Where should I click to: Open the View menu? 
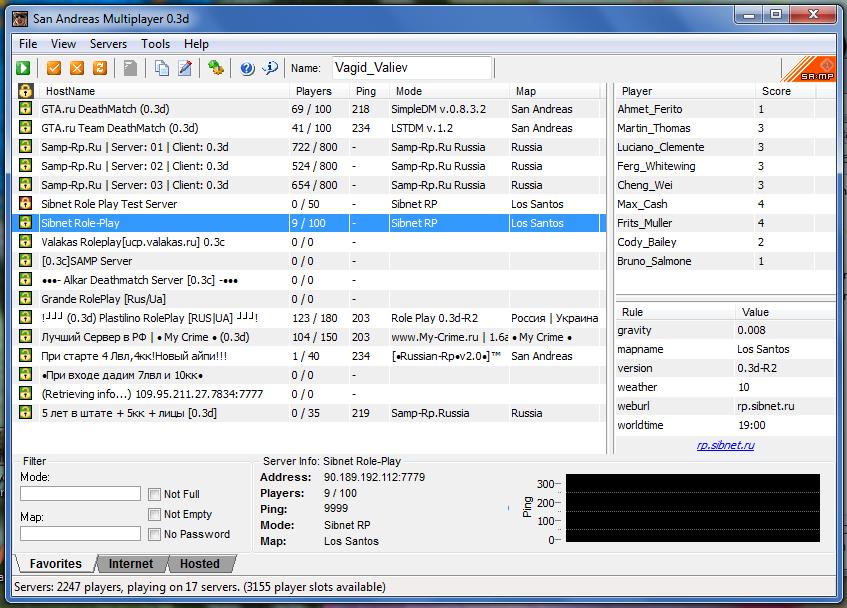coord(63,44)
